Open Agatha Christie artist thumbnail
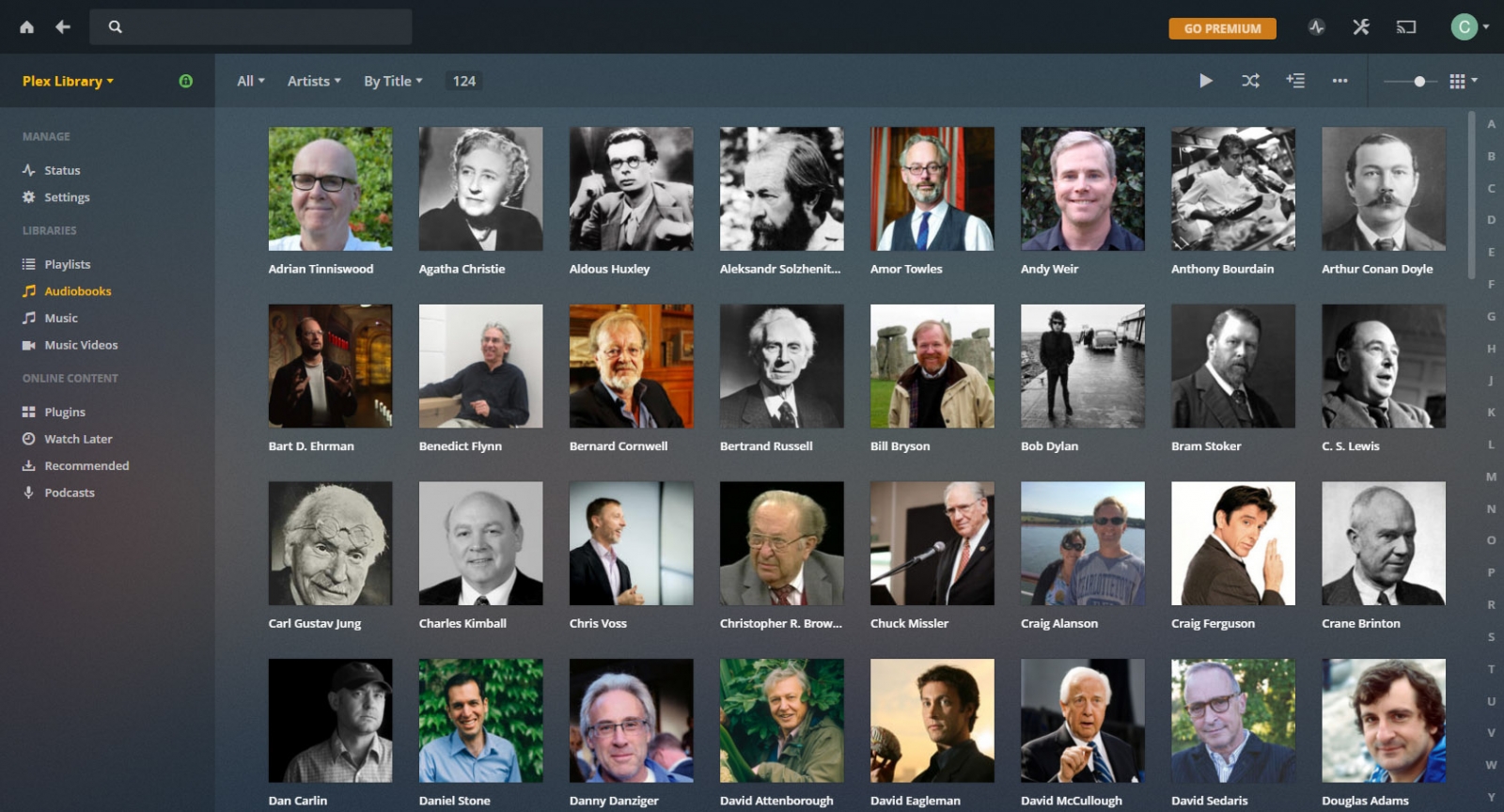 [481, 189]
